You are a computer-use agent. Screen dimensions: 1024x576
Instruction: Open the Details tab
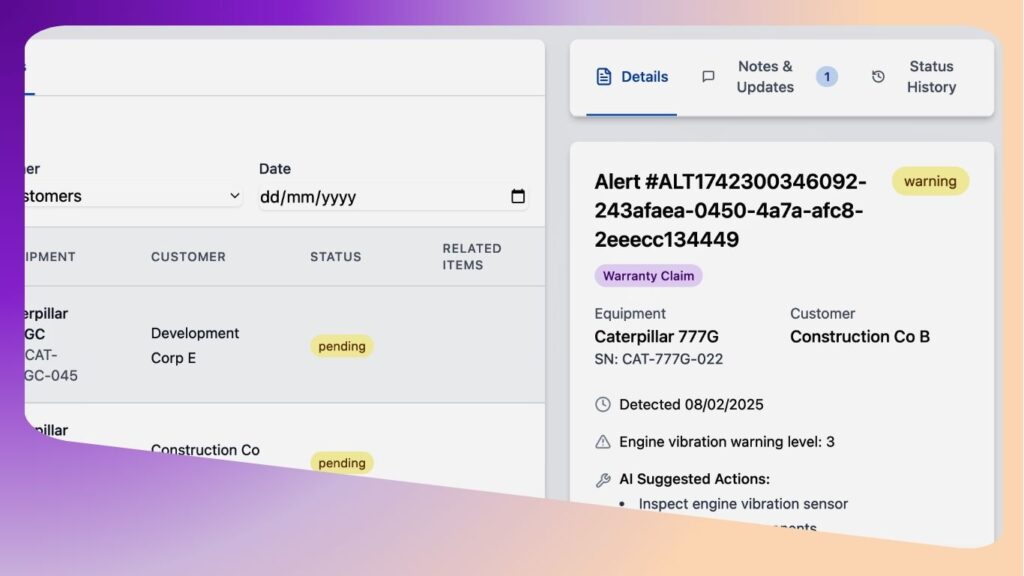pyautogui.click(x=632, y=77)
